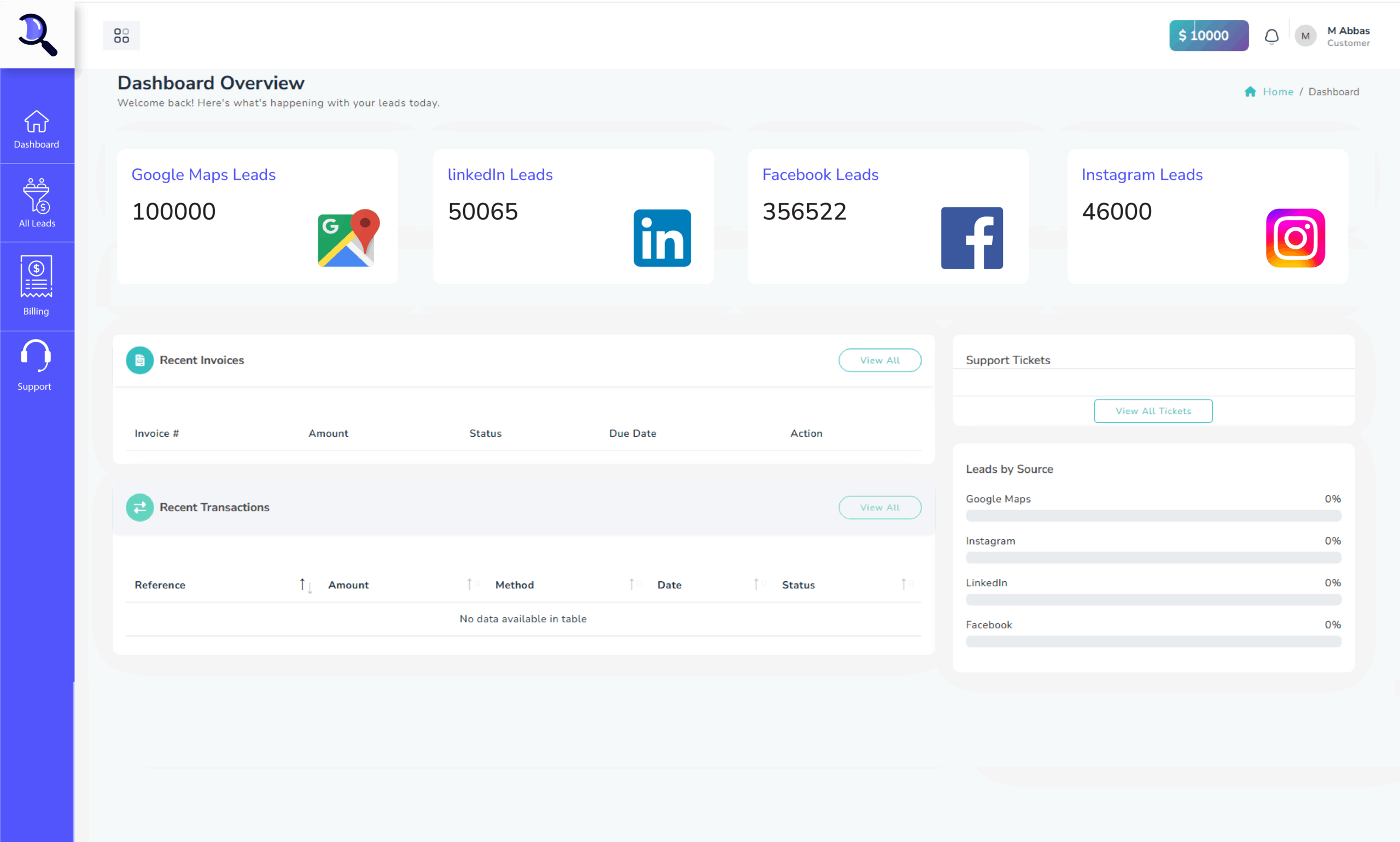Click the magnifying glass logo icon

[37, 35]
